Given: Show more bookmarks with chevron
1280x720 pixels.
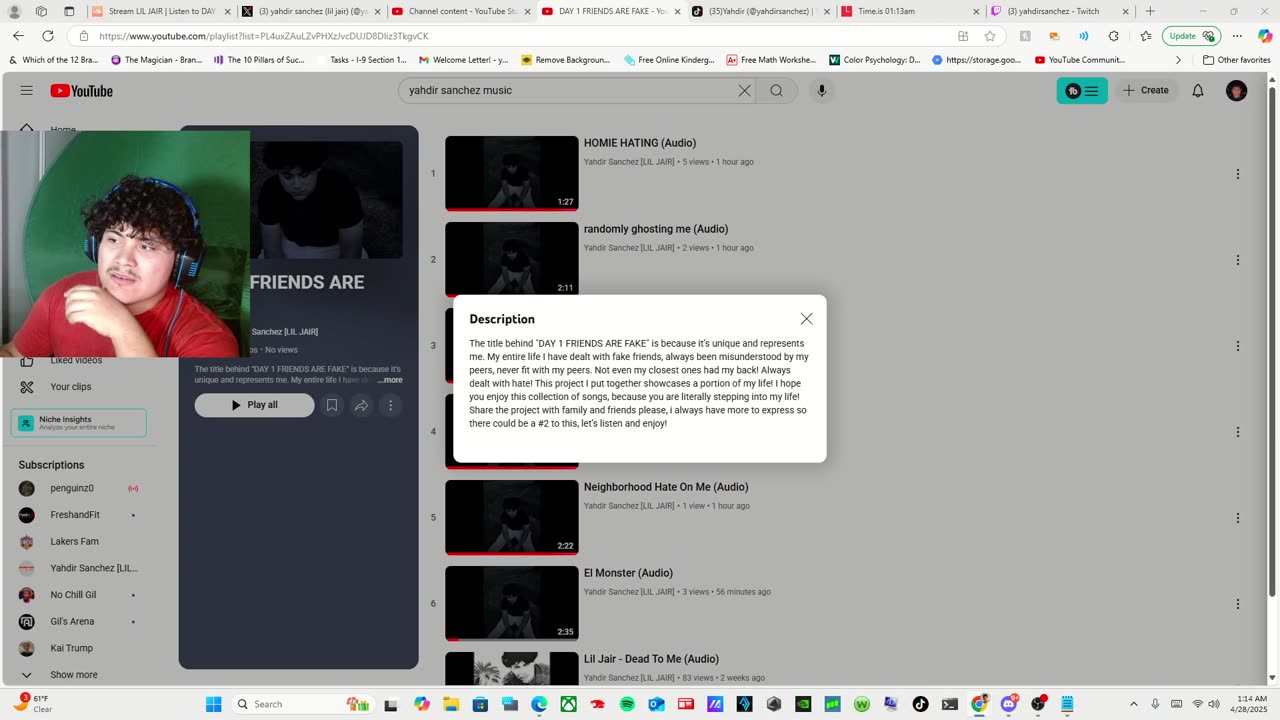Looking at the screenshot, I should coord(1178,60).
